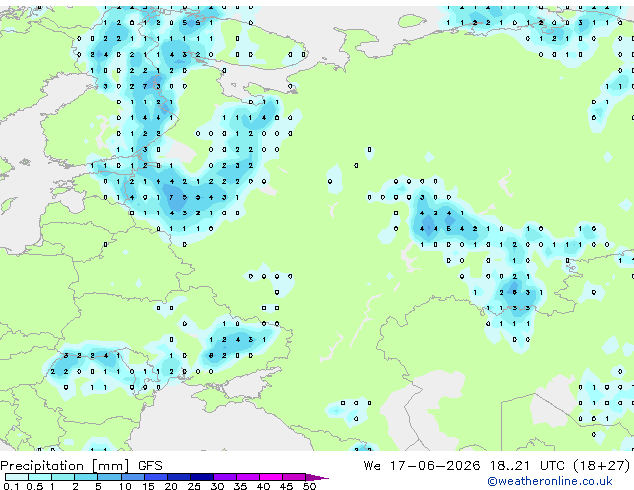
Task: Click the legend label '50'
Action: tap(310, 486)
